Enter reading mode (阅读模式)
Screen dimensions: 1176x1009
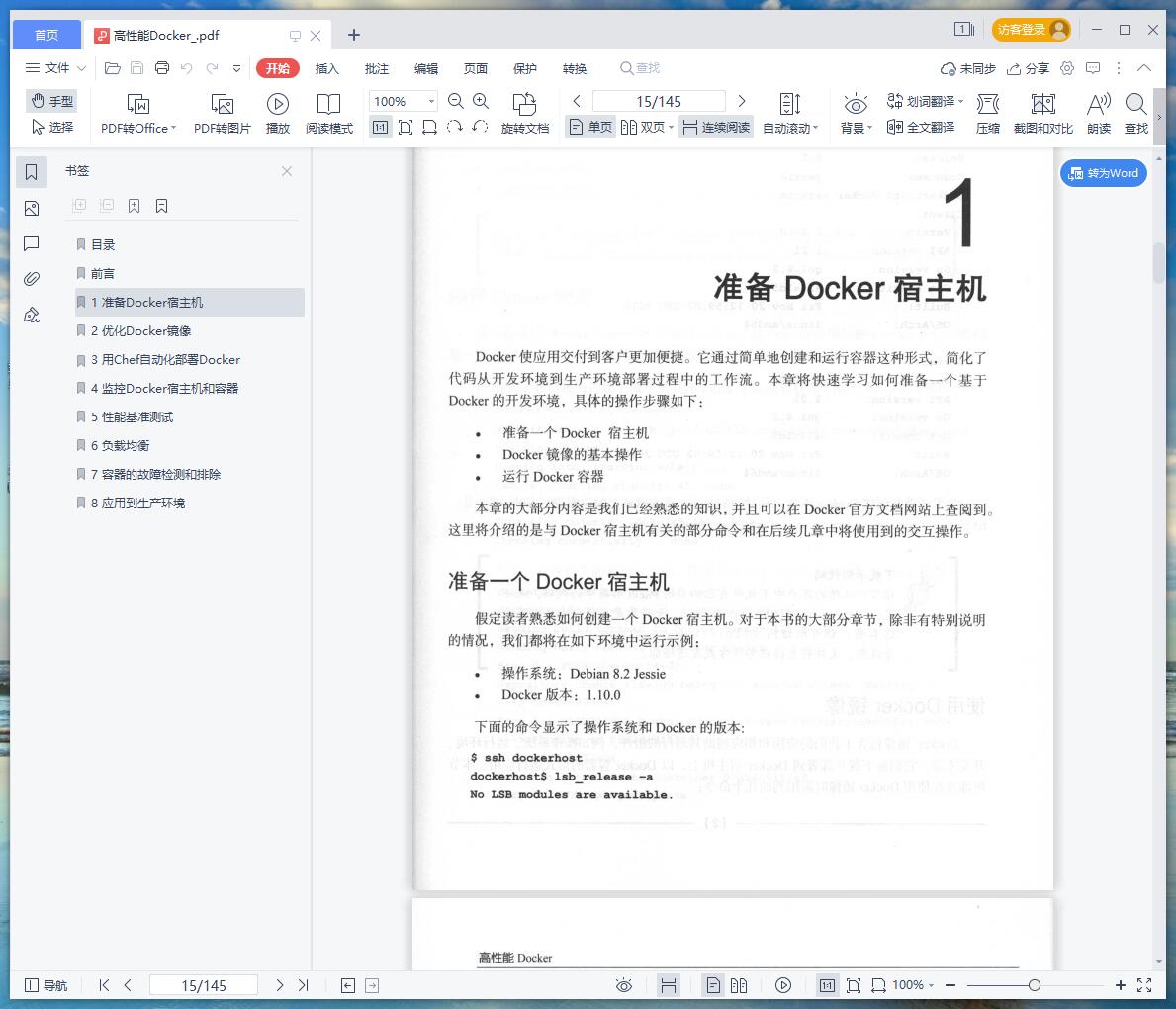(x=329, y=114)
